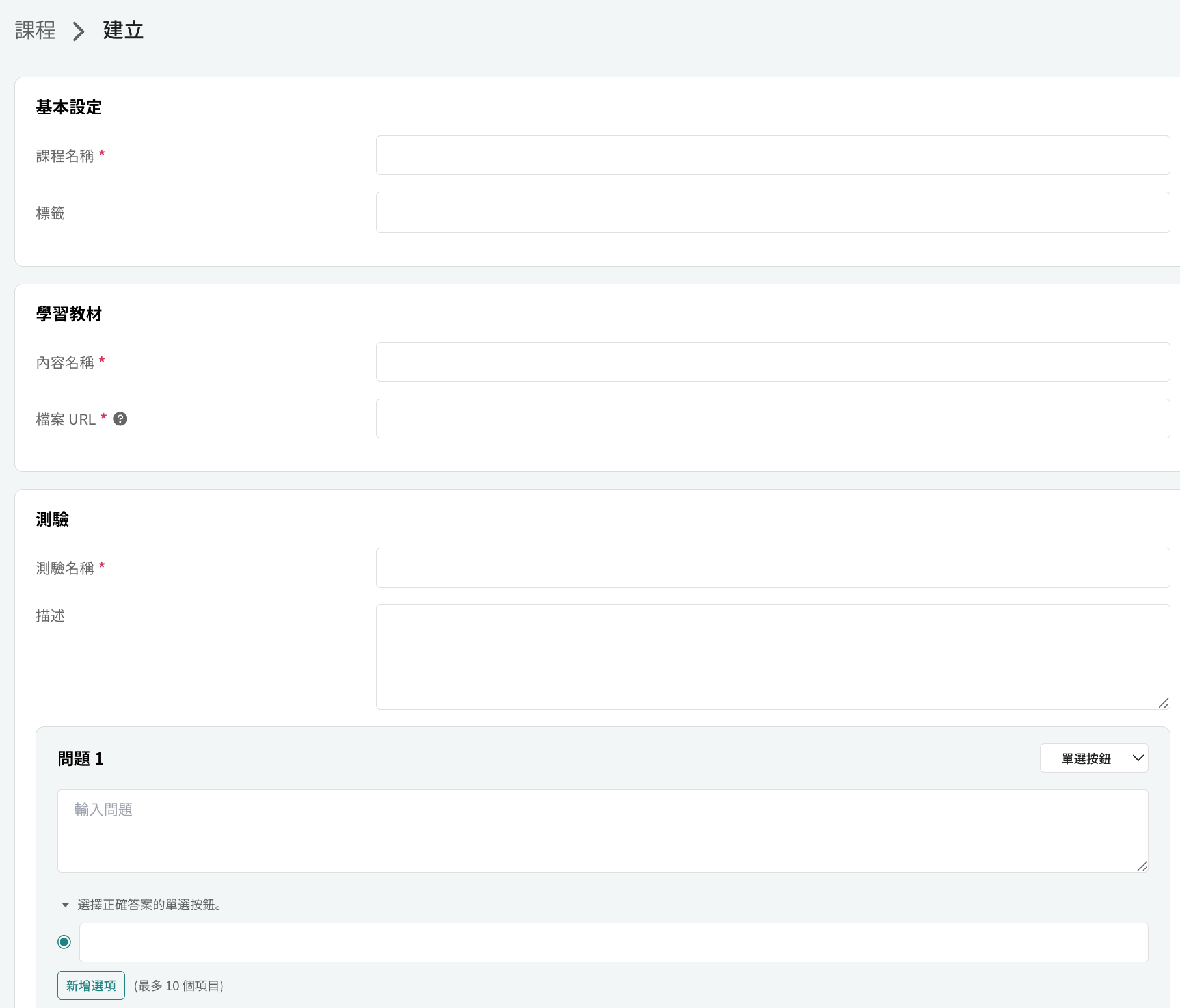
Task: Click the 問題 1 heading
Action: point(81,759)
